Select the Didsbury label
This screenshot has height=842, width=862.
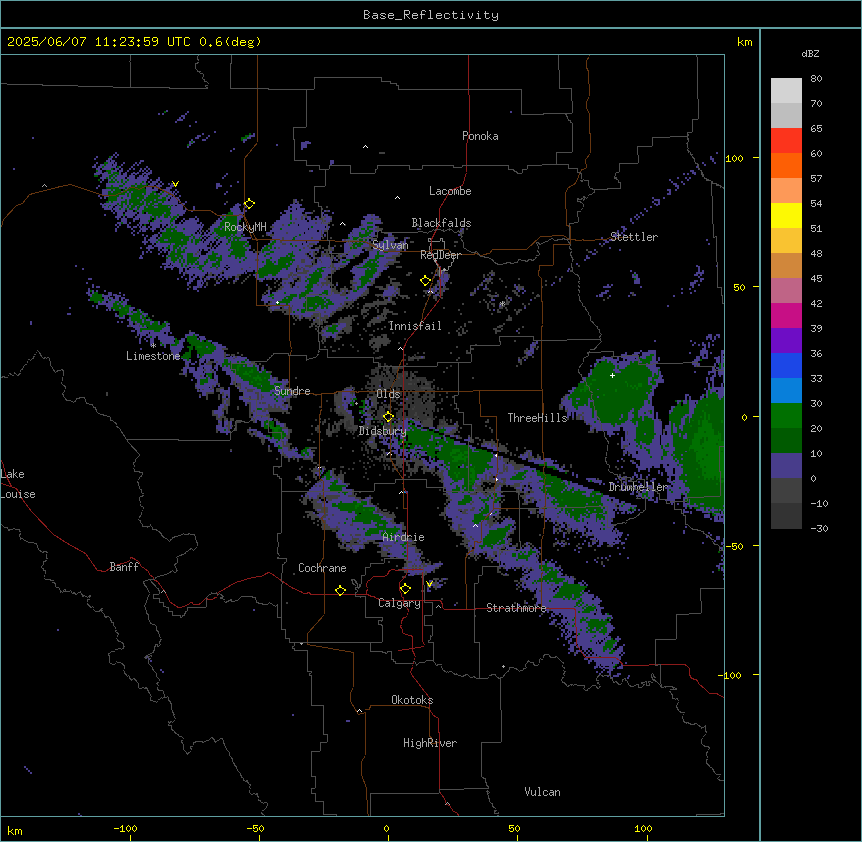click(x=382, y=431)
